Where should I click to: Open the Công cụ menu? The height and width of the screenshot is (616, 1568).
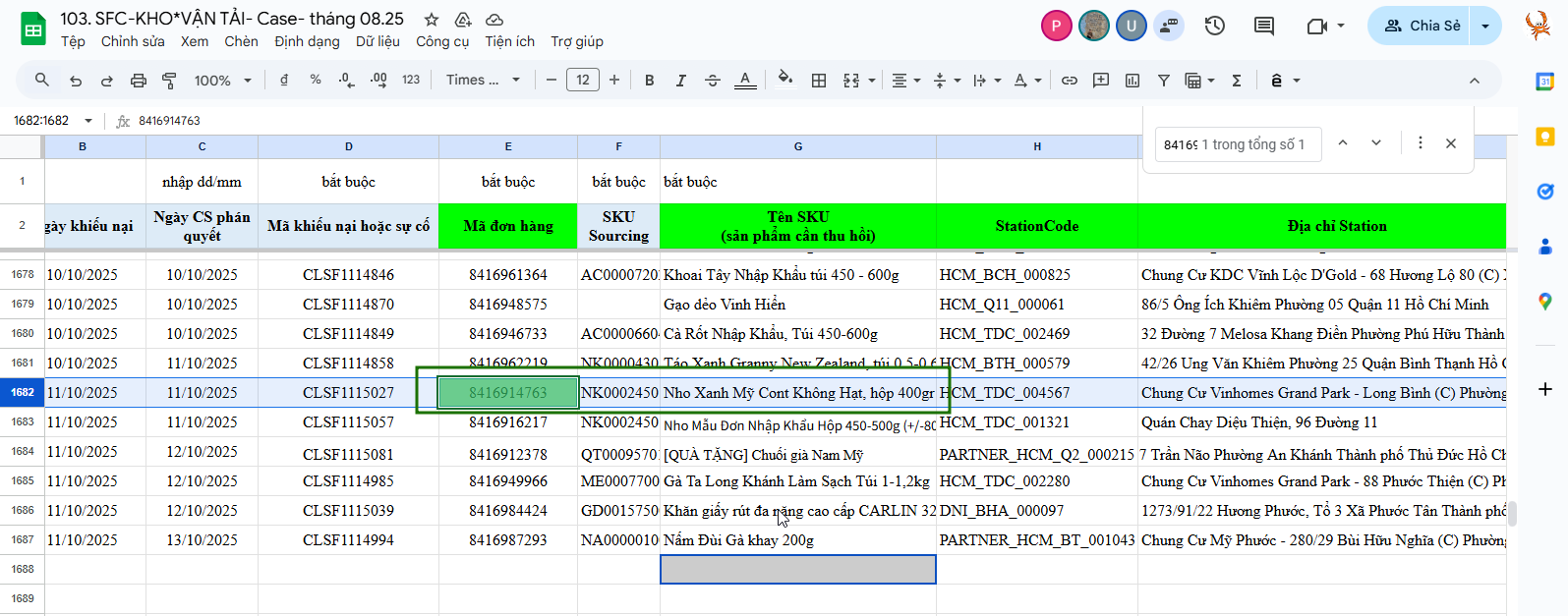(x=442, y=41)
